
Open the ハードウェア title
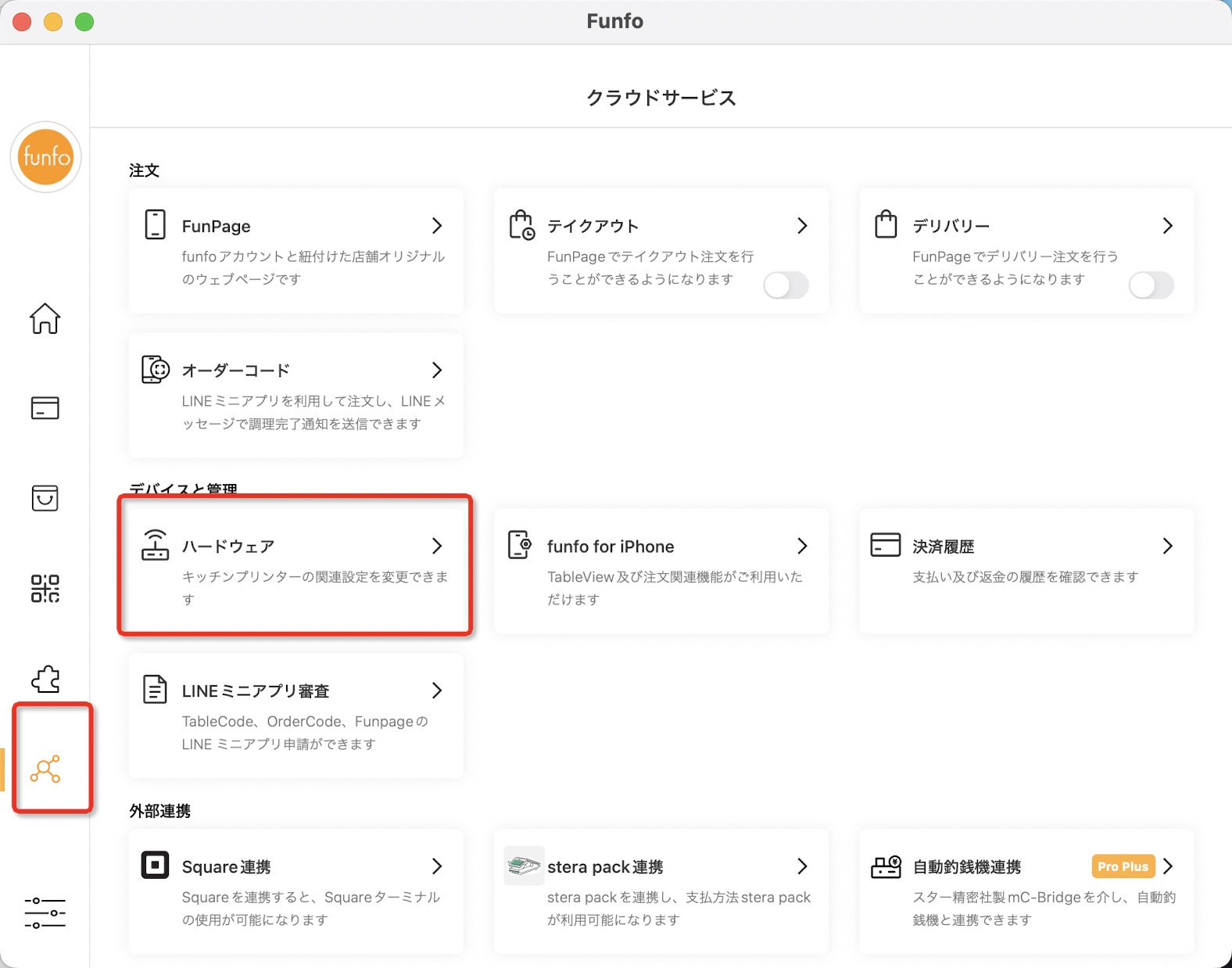228,546
